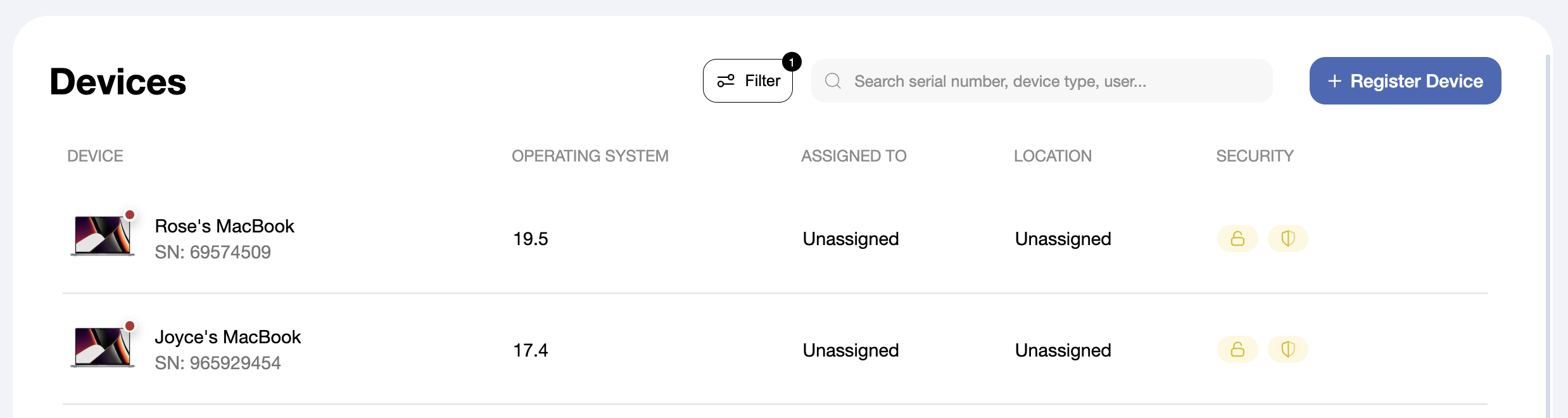The width and height of the screenshot is (1568, 418).
Task: Sort by Assigned To column header
Action: coord(854,156)
